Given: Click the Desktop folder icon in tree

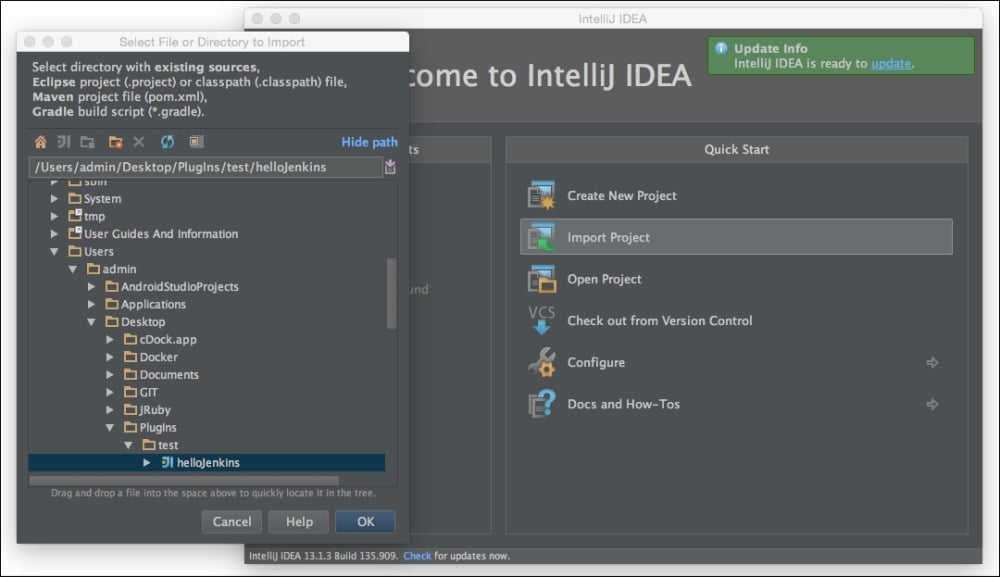Looking at the screenshot, I should [x=112, y=321].
